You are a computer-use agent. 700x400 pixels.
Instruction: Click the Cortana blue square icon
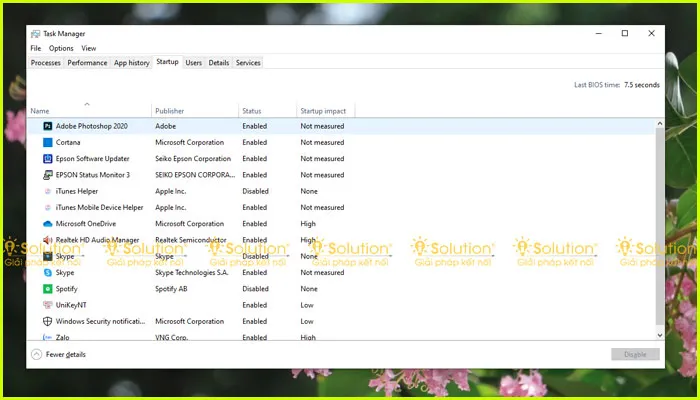47,142
